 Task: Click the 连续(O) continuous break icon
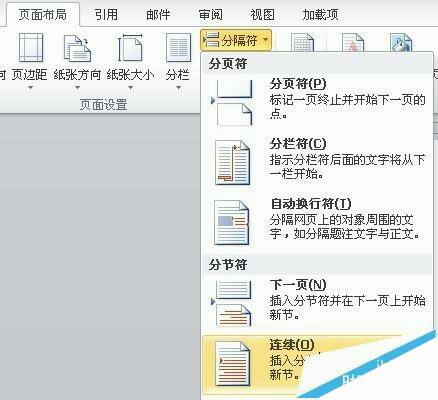(x=232, y=363)
